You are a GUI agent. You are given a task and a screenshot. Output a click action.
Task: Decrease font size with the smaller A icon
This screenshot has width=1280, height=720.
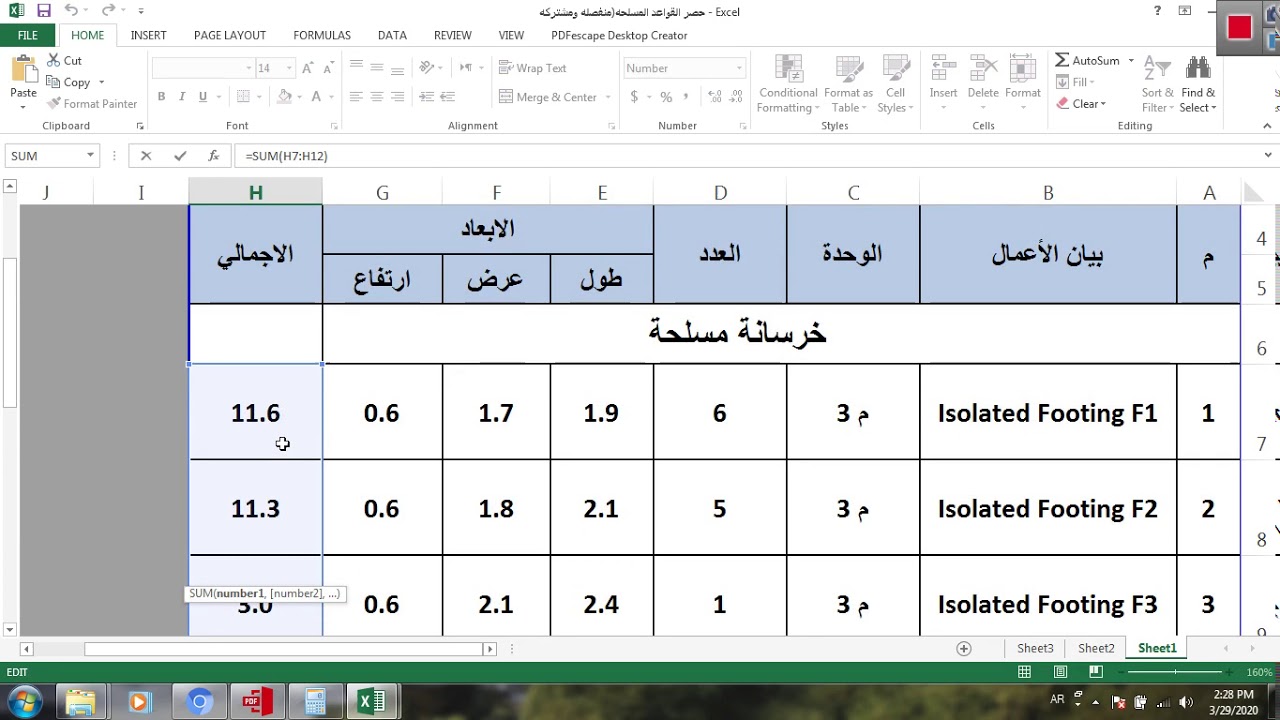(x=329, y=68)
